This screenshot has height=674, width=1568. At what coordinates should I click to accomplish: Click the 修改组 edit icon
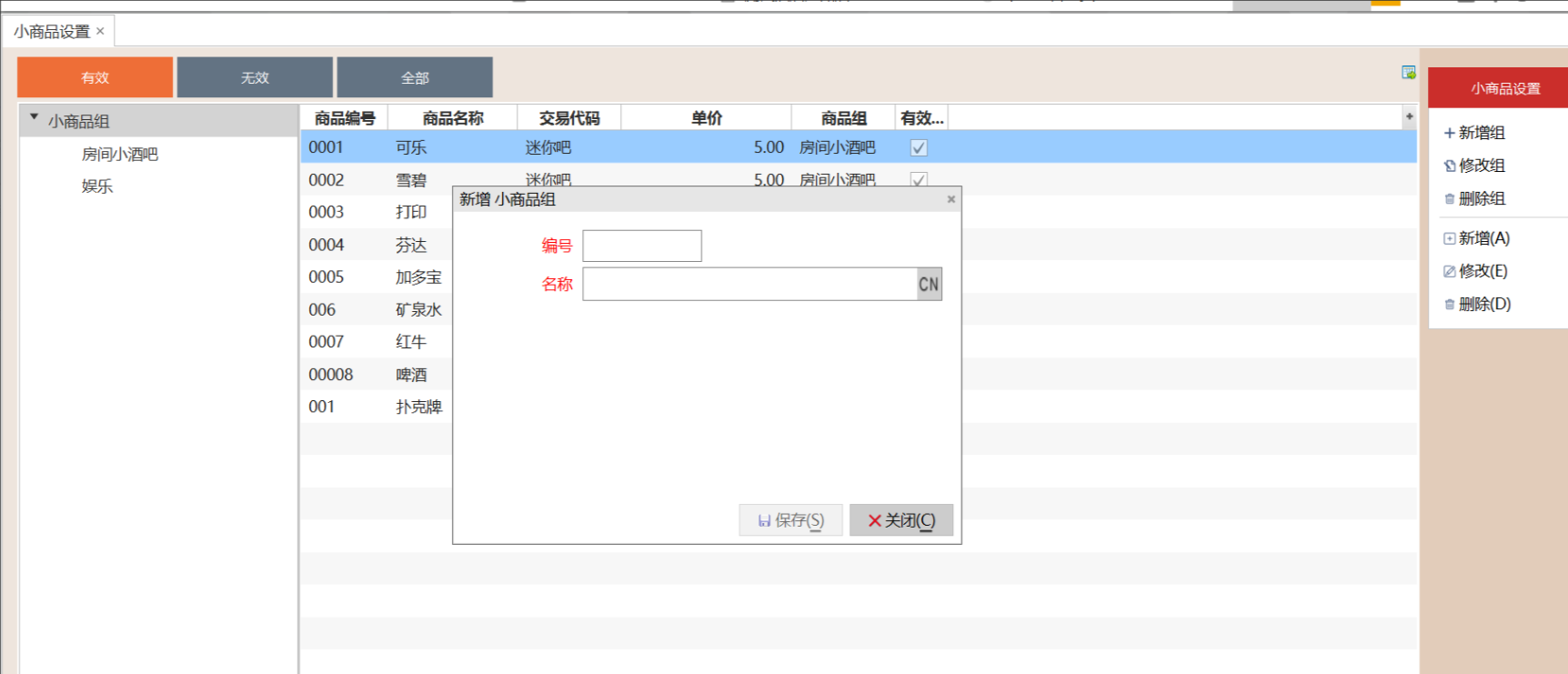pos(1450,166)
